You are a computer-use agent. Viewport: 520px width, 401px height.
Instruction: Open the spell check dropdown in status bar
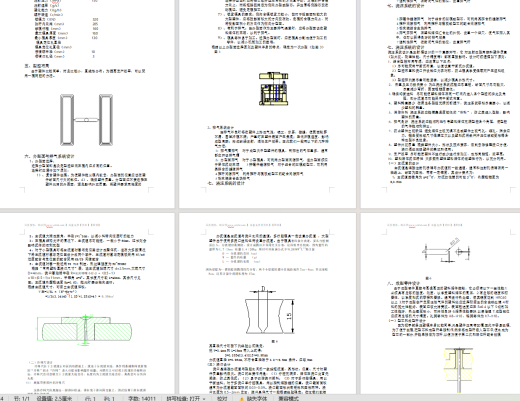click(x=186, y=398)
